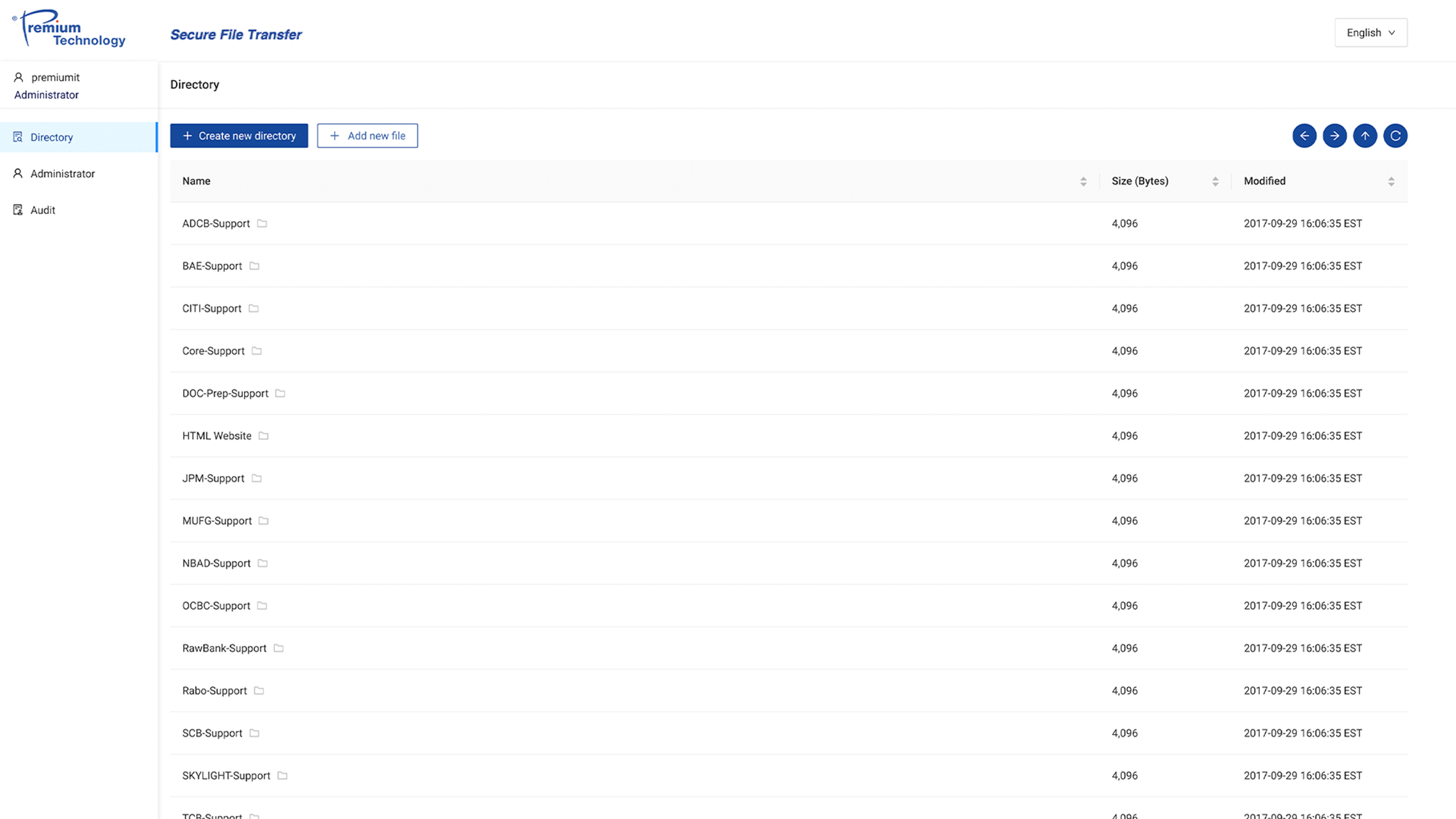Screen dimensions: 1456x819
Task: Sort by Size (Bytes) column arrows
Action: 1215,182
